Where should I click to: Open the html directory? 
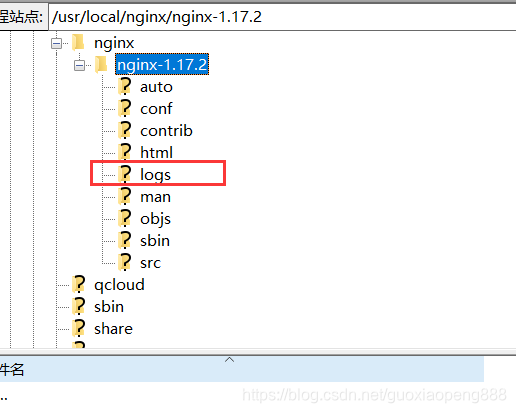156,153
